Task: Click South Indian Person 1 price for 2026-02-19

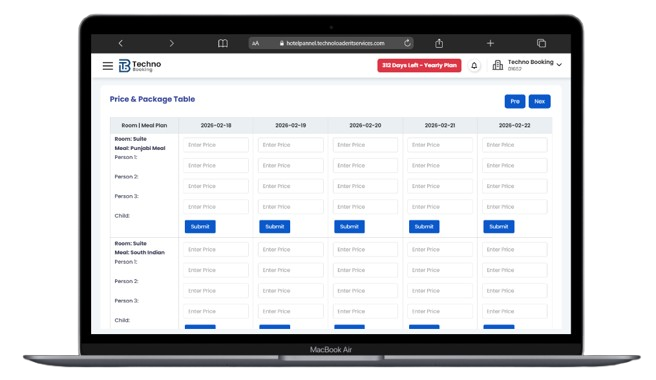Action: 291,249
